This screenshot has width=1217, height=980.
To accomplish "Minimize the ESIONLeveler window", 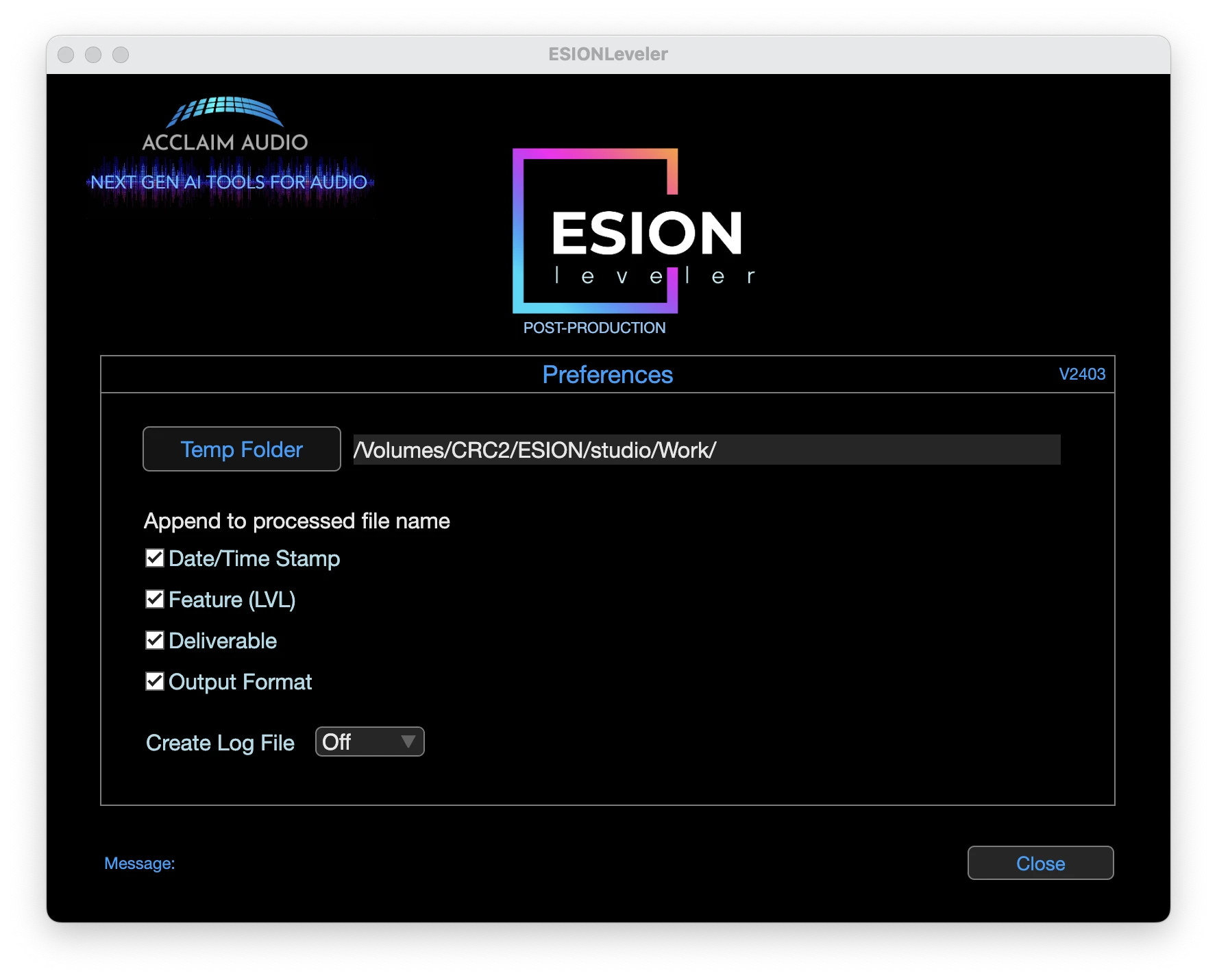I will [x=93, y=55].
